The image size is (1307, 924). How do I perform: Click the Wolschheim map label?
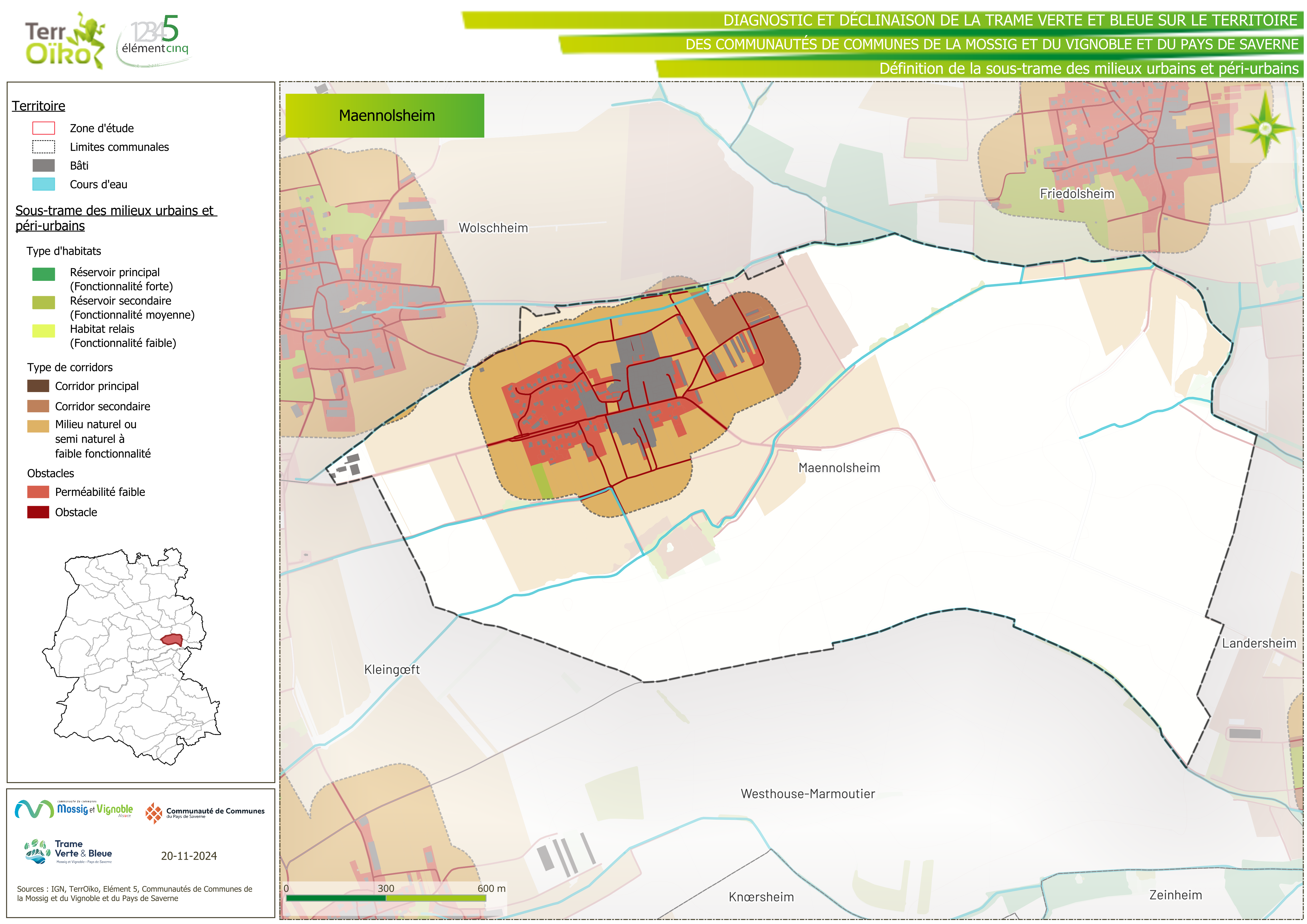click(493, 228)
